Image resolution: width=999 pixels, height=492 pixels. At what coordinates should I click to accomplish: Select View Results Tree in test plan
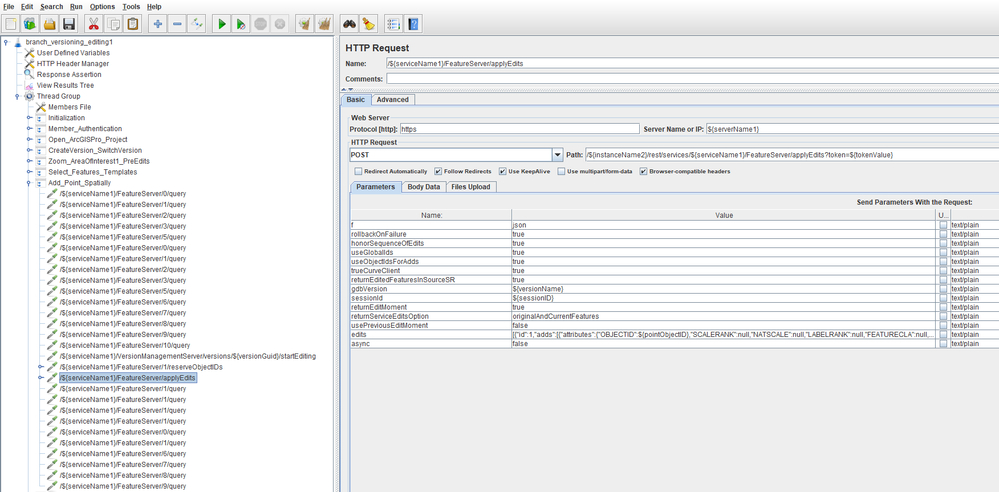(x=65, y=86)
